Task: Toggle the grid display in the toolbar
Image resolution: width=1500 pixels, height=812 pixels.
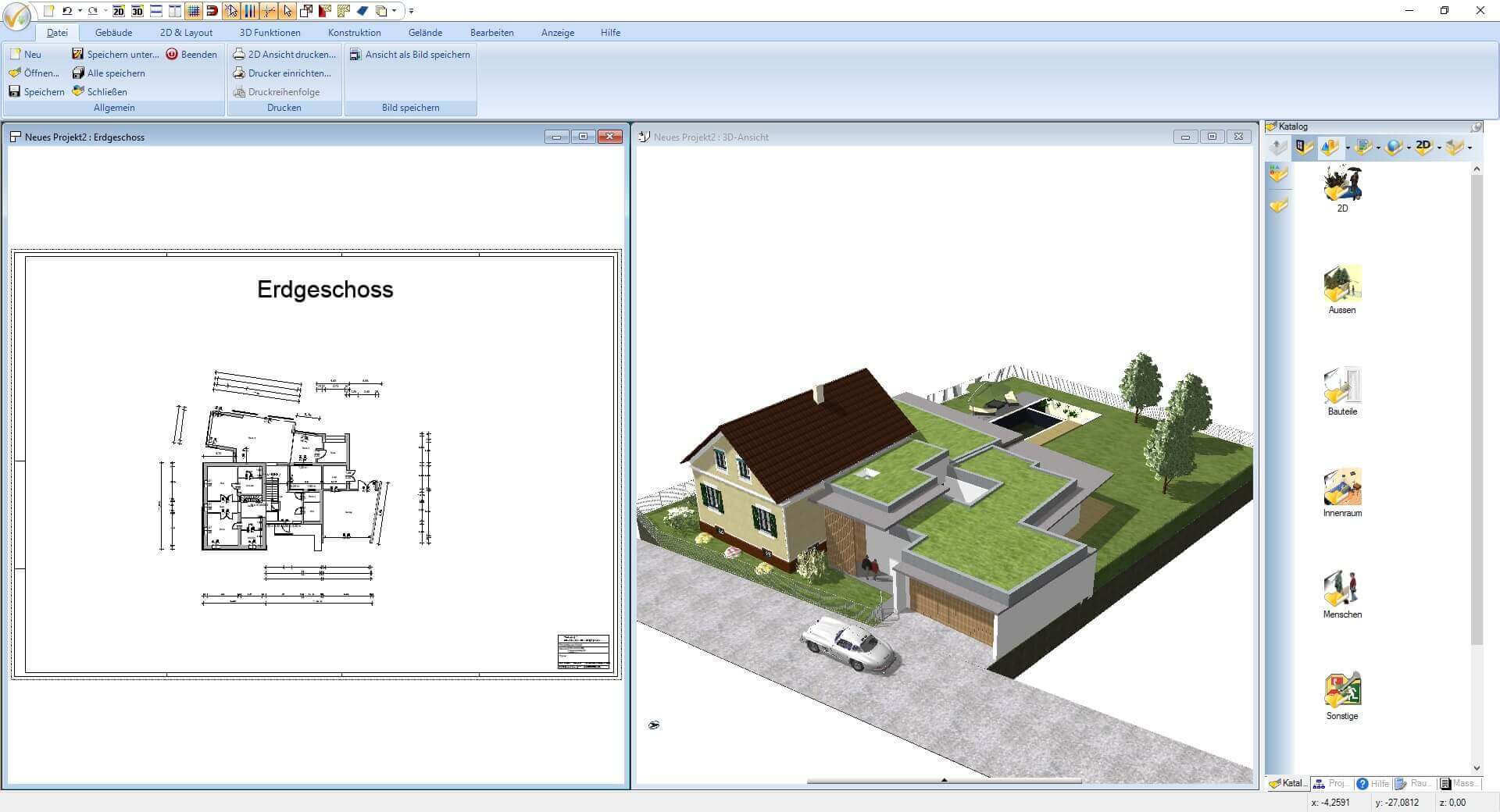Action: (x=193, y=11)
